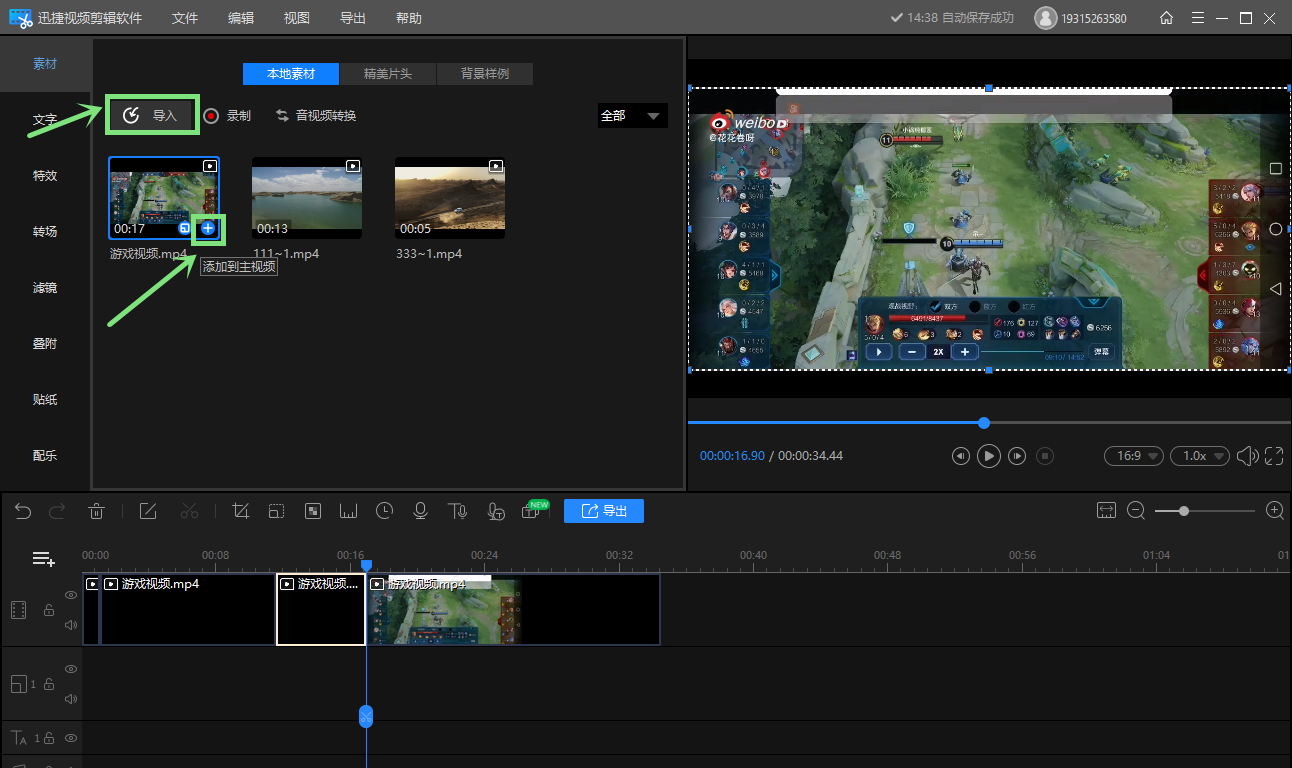
Task: Select the crop tool in the timeline toolbar
Action: coord(240,511)
